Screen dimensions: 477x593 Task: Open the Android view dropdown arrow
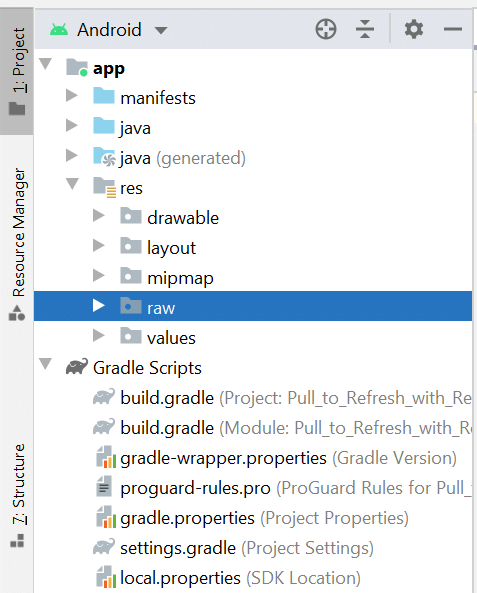(x=161, y=30)
